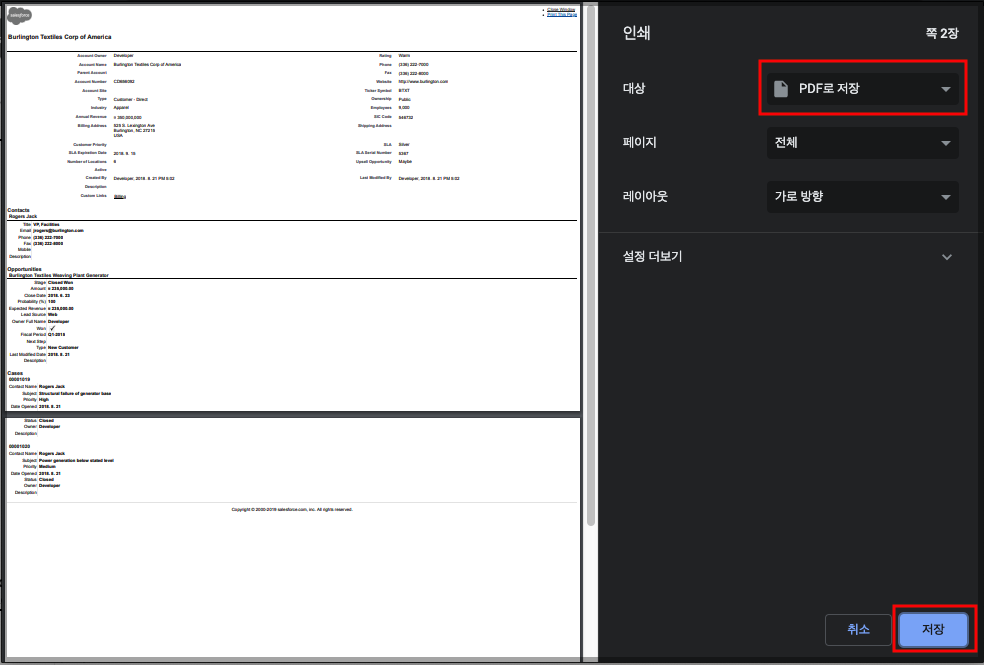The height and width of the screenshot is (665, 984).
Task: Click the 저장 save button
Action: tap(933, 629)
